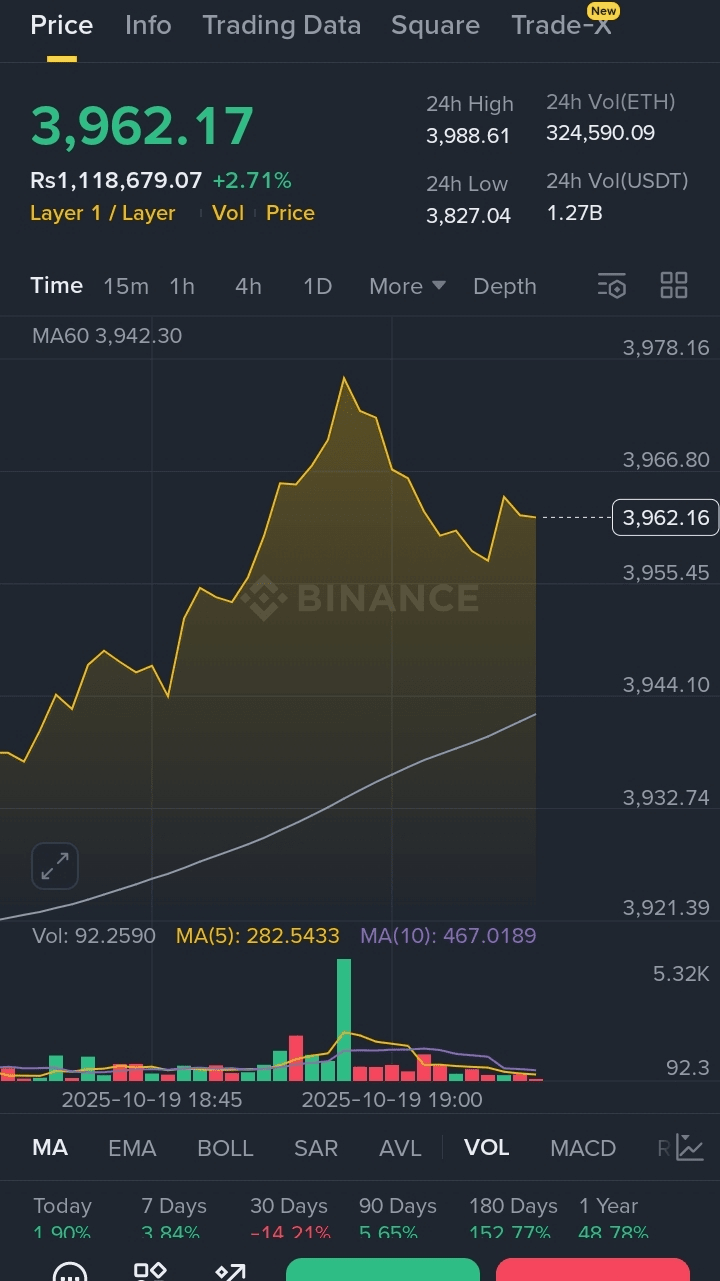Tap the share arrow icon in bottom bar

[230, 1272]
